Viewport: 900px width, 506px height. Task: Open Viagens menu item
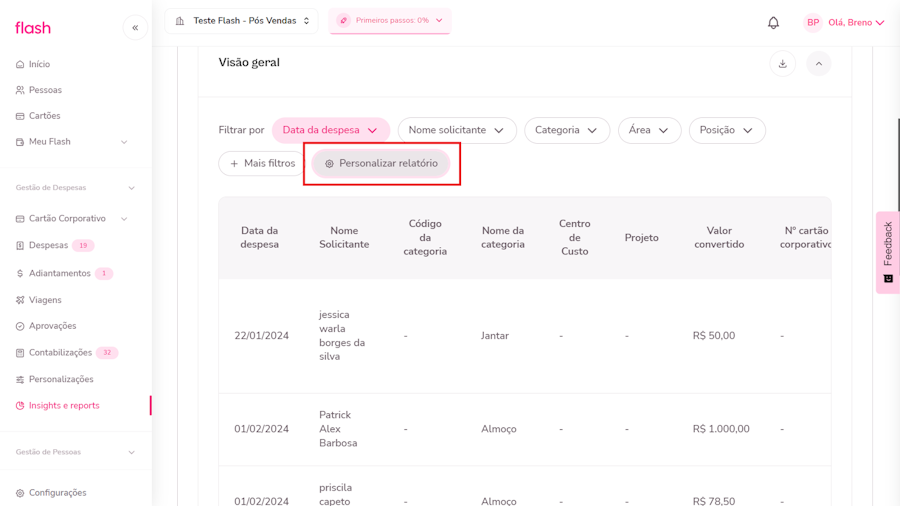[45, 300]
